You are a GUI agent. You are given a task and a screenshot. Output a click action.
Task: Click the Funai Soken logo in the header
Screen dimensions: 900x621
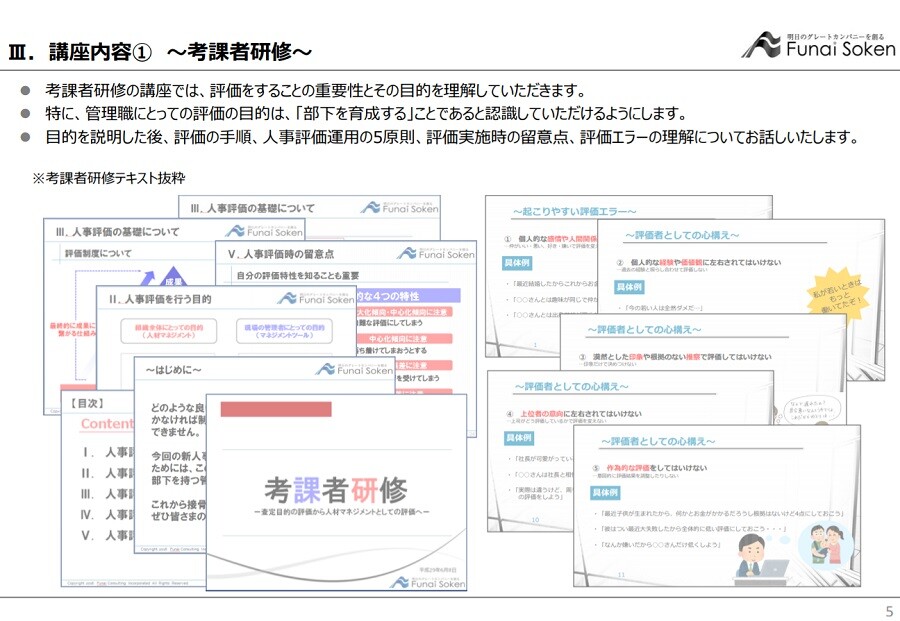click(817, 45)
